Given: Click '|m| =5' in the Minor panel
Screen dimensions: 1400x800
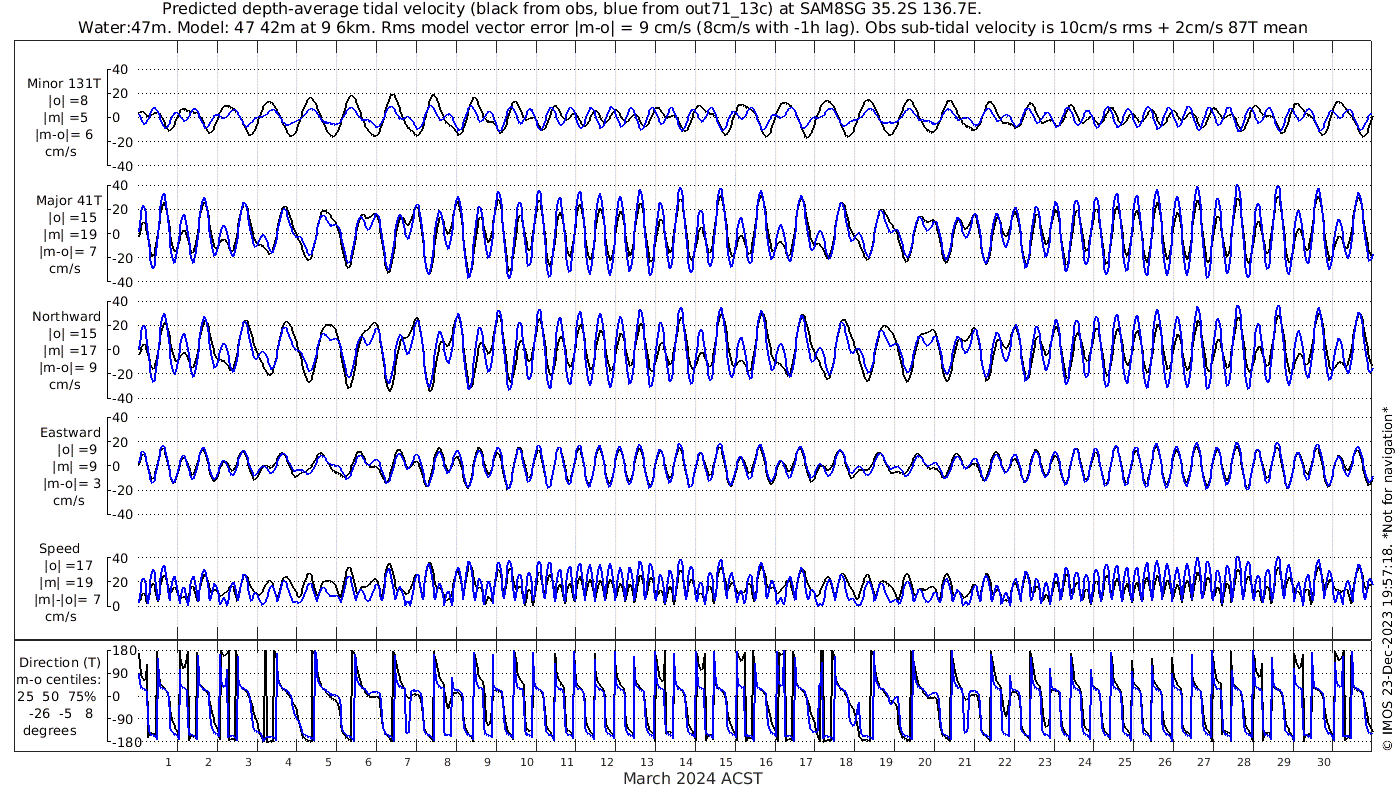Looking at the screenshot, I should point(68,117).
